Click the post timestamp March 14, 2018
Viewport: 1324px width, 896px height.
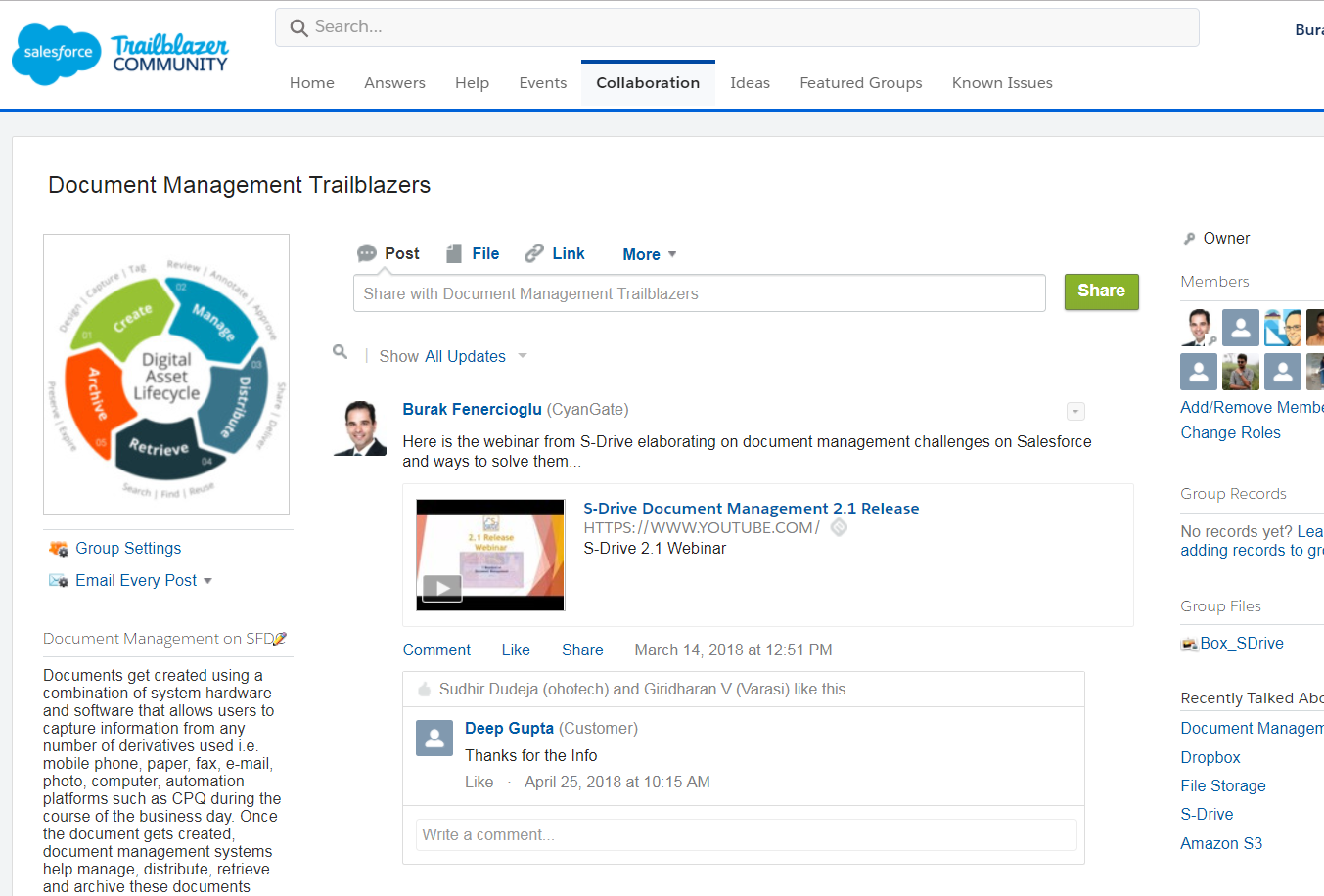coord(733,650)
